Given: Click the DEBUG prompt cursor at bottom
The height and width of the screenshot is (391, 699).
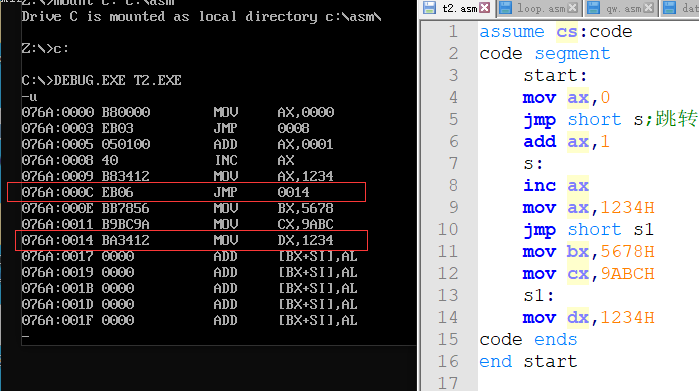Looking at the screenshot, I should (25, 337).
